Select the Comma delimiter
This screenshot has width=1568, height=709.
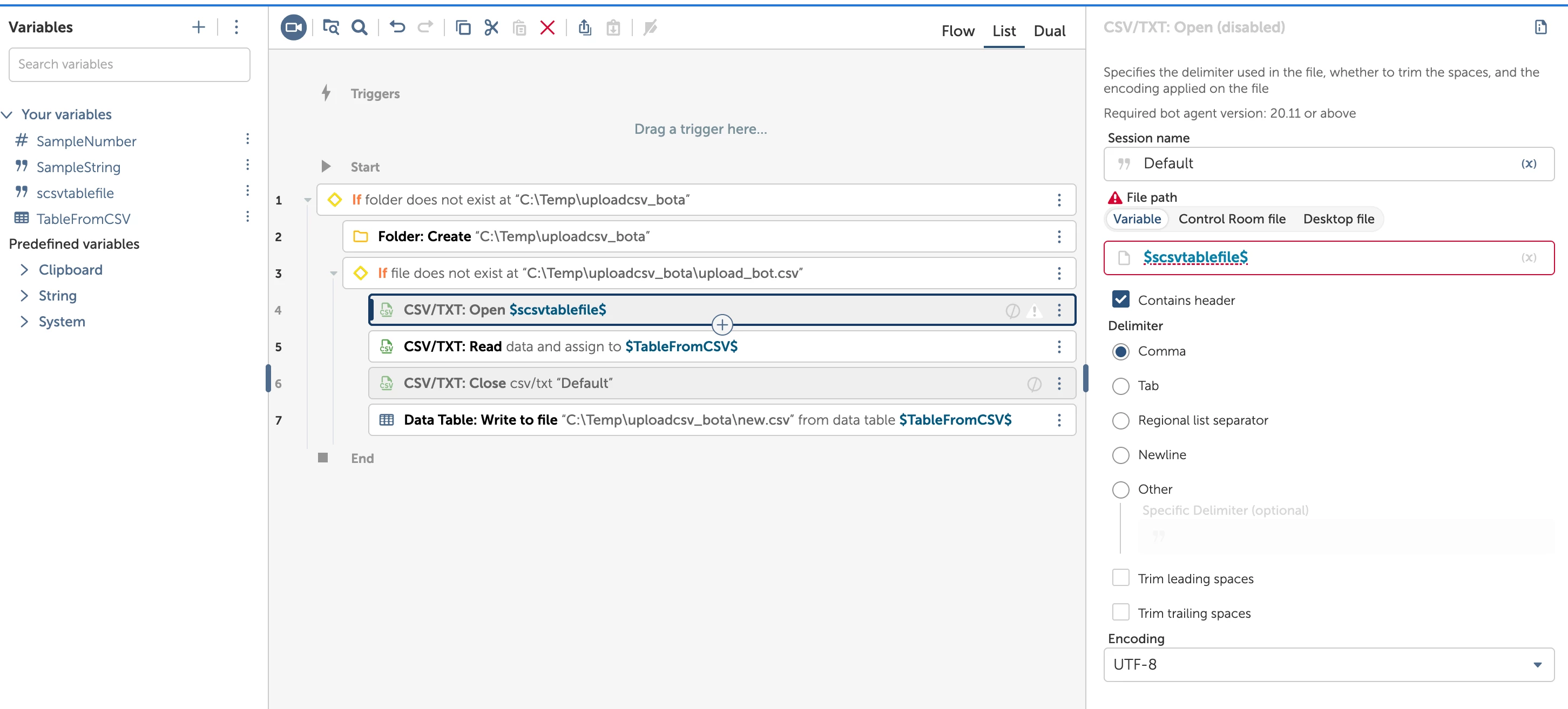click(1120, 351)
